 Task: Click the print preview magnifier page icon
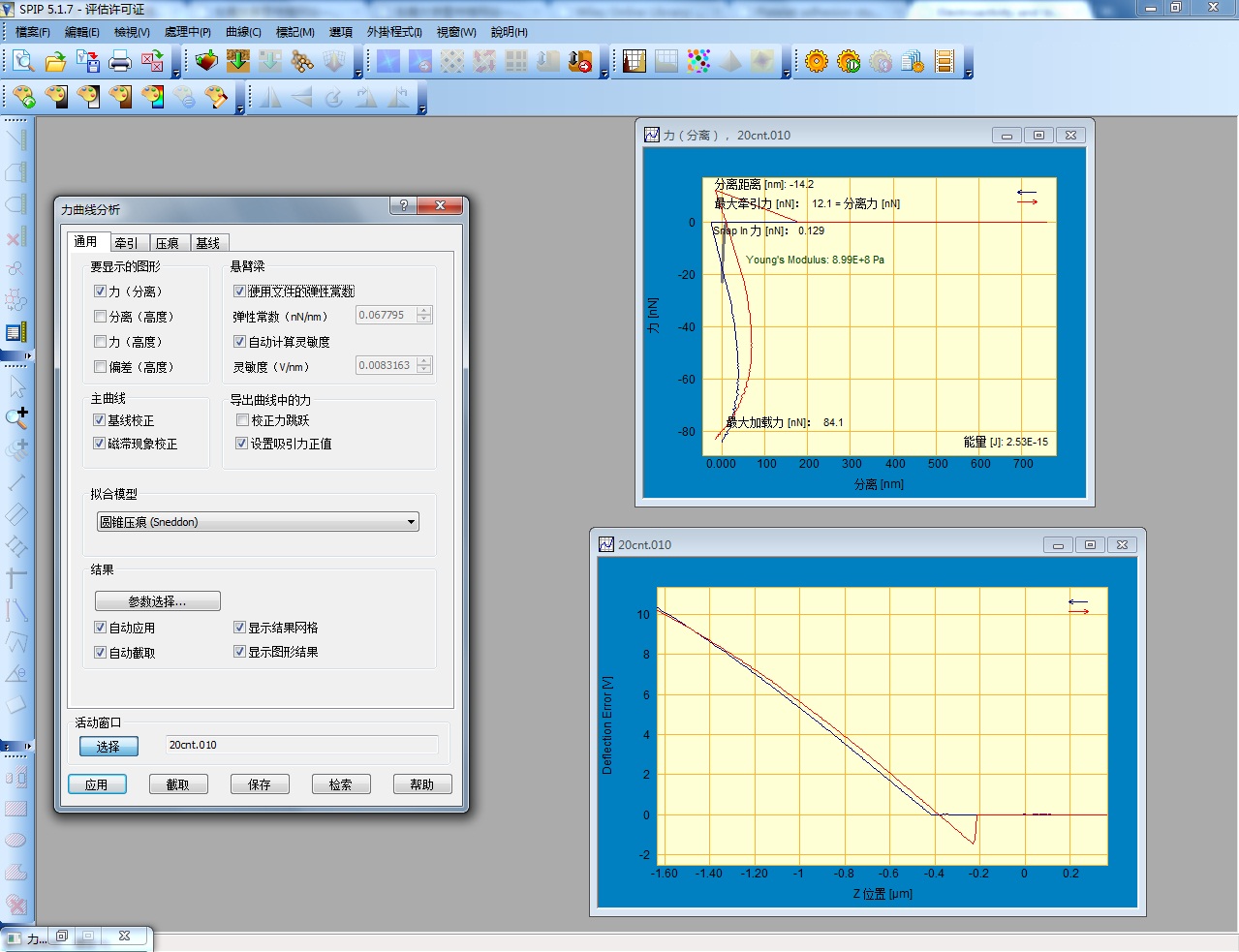23,62
